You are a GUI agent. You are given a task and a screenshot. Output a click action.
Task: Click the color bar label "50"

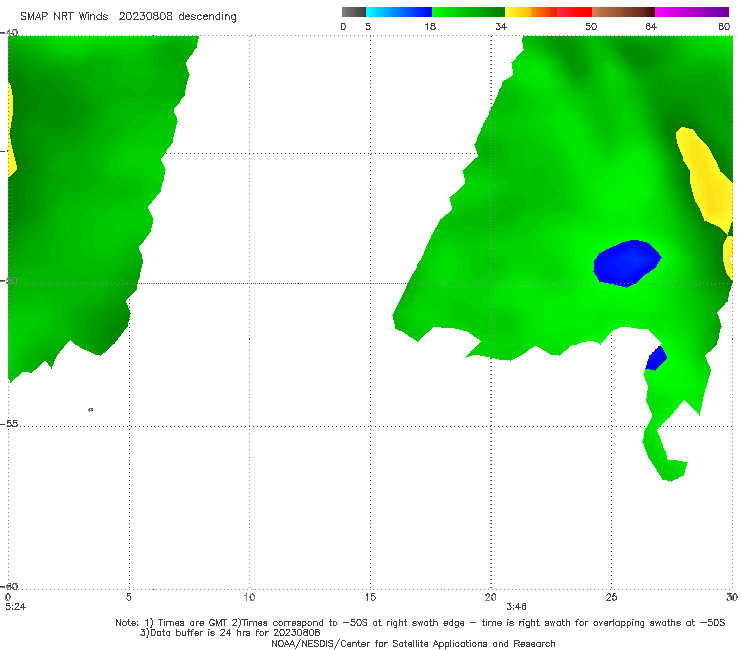(591, 27)
